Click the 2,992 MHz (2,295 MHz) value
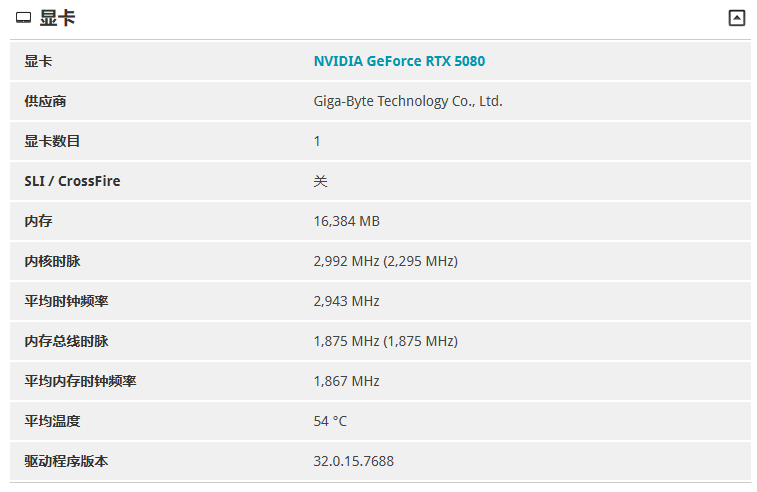Image resolution: width=757 pixels, height=492 pixels. click(385, 261)
